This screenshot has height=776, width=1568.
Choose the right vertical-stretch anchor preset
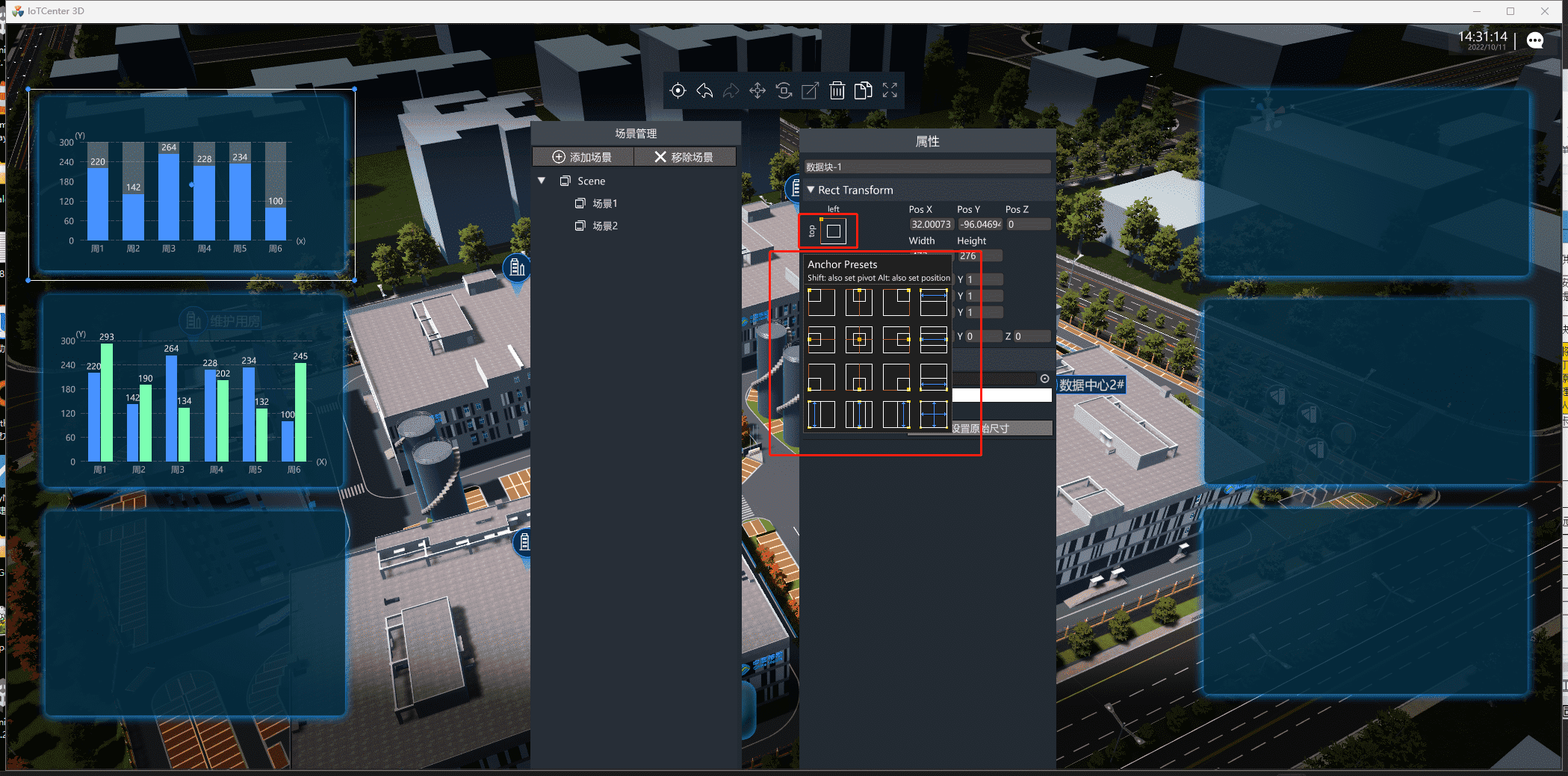point(896,414)
